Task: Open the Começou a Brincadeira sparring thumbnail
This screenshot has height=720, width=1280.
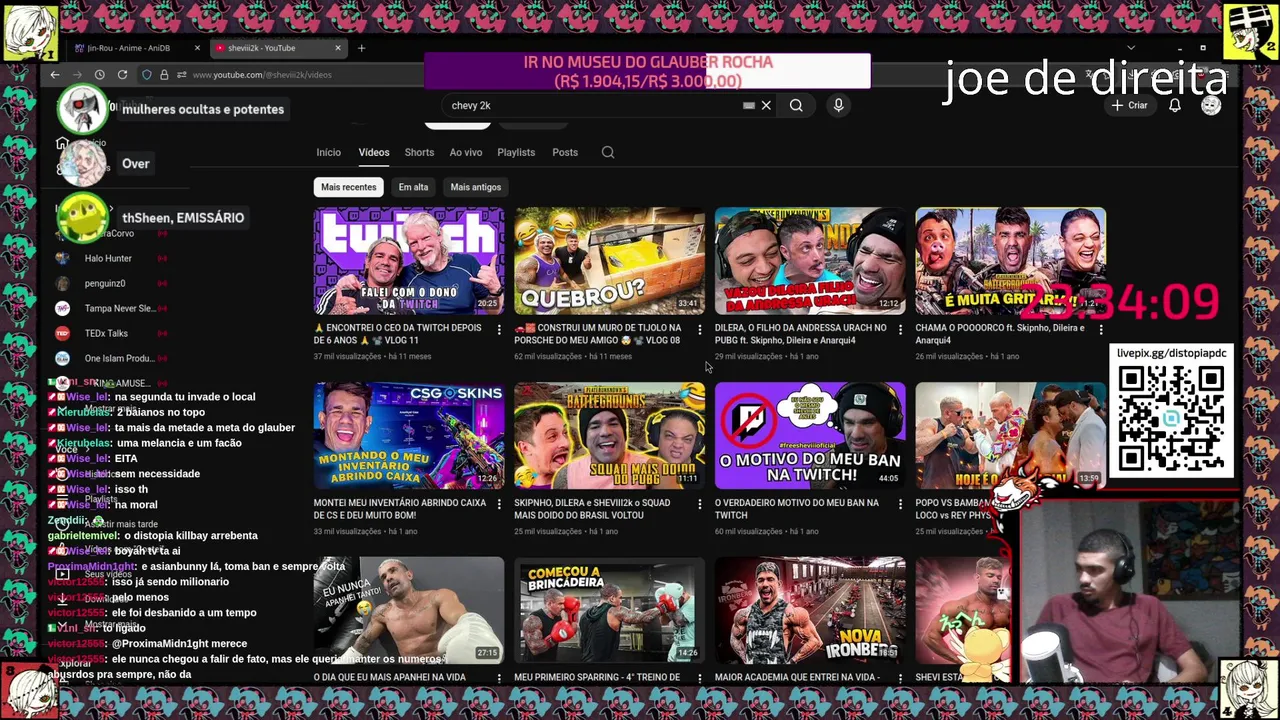Action: click(x=609, y=611)
